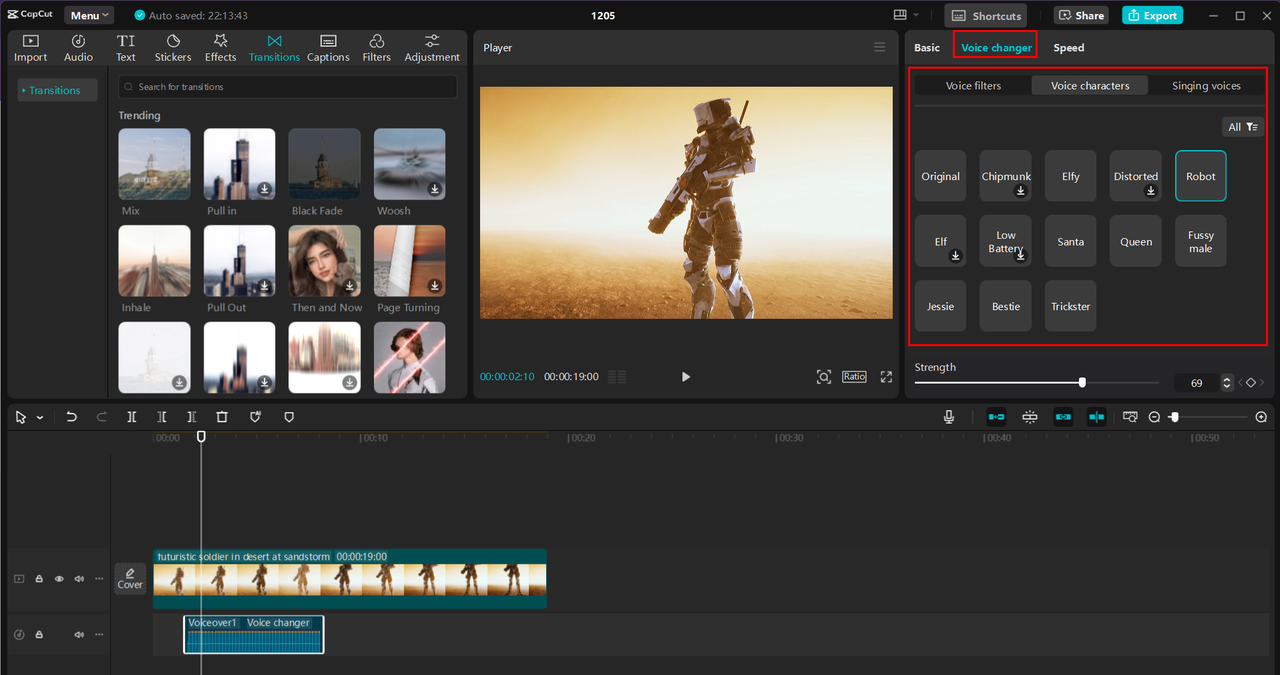Click the Export button
Screen dimensions: 1280x675
(x=1152, y=15)
